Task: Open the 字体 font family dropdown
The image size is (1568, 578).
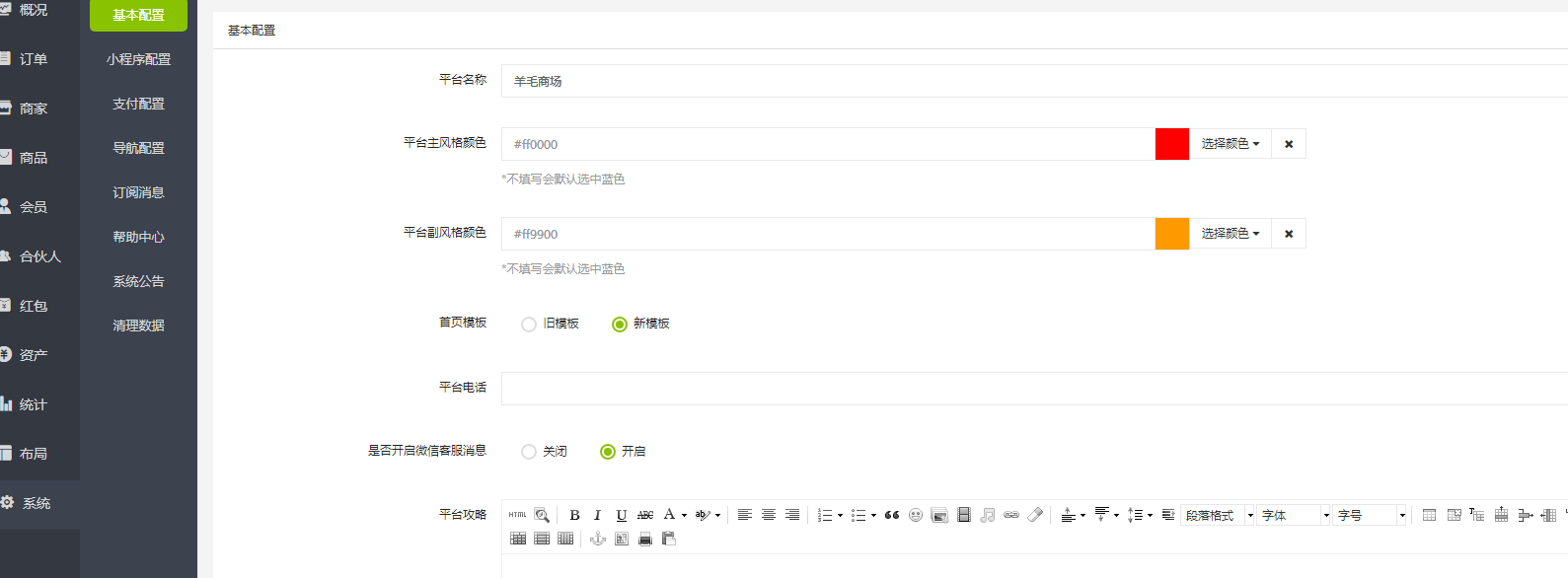Action: pos(1295,515)
